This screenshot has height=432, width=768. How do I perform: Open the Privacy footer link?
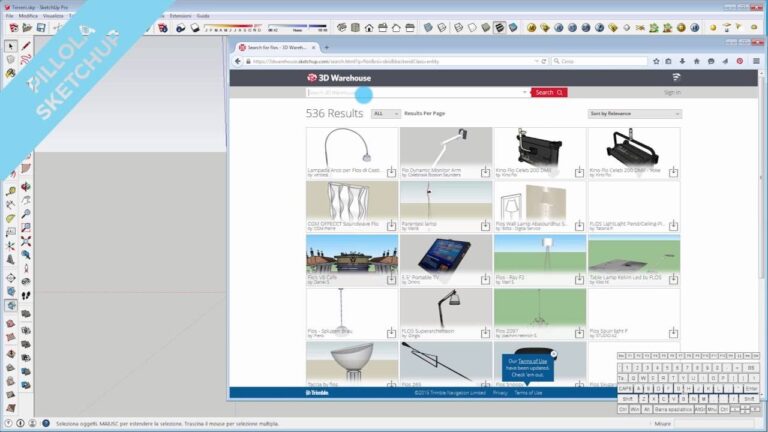point(500,393)
